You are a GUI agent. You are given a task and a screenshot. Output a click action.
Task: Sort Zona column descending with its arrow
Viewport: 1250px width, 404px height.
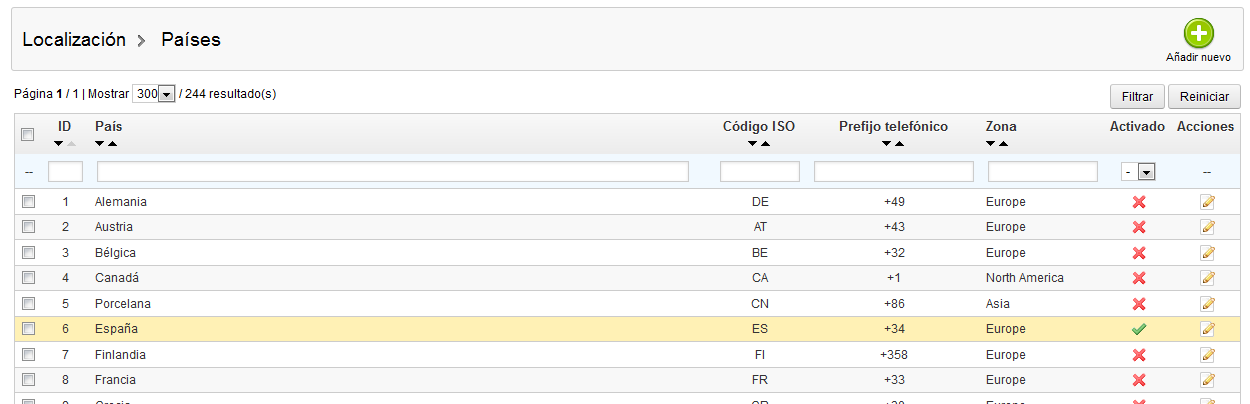991,144
